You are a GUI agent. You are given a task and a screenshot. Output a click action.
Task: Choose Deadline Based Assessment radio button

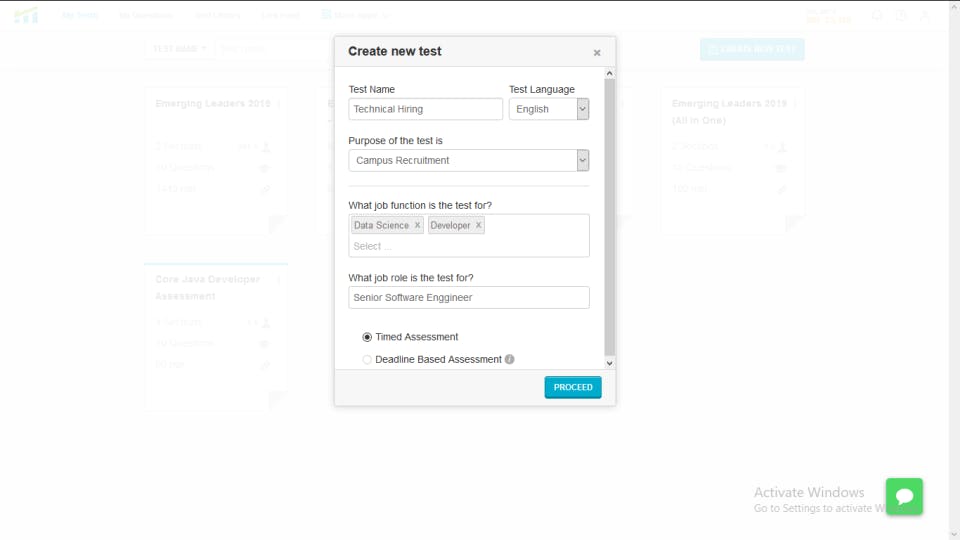point(367,359)
